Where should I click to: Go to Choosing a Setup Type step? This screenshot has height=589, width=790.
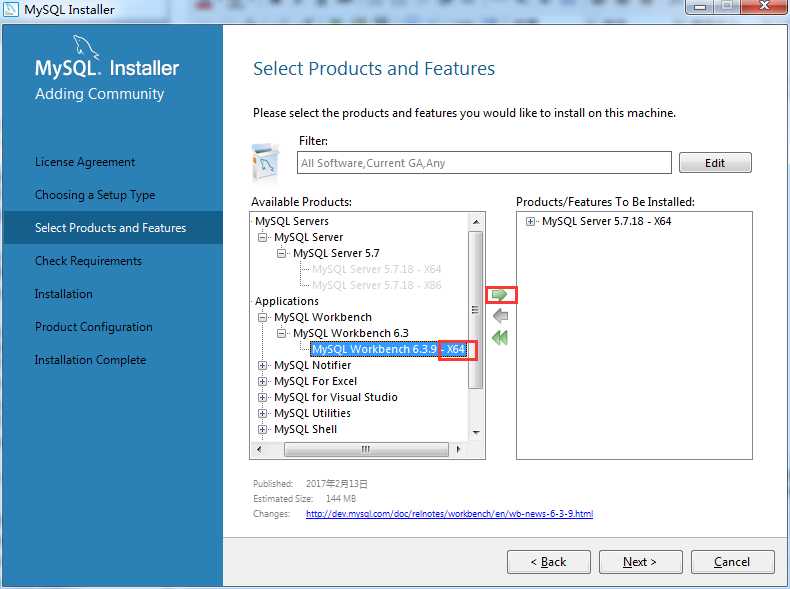[95, 195]
